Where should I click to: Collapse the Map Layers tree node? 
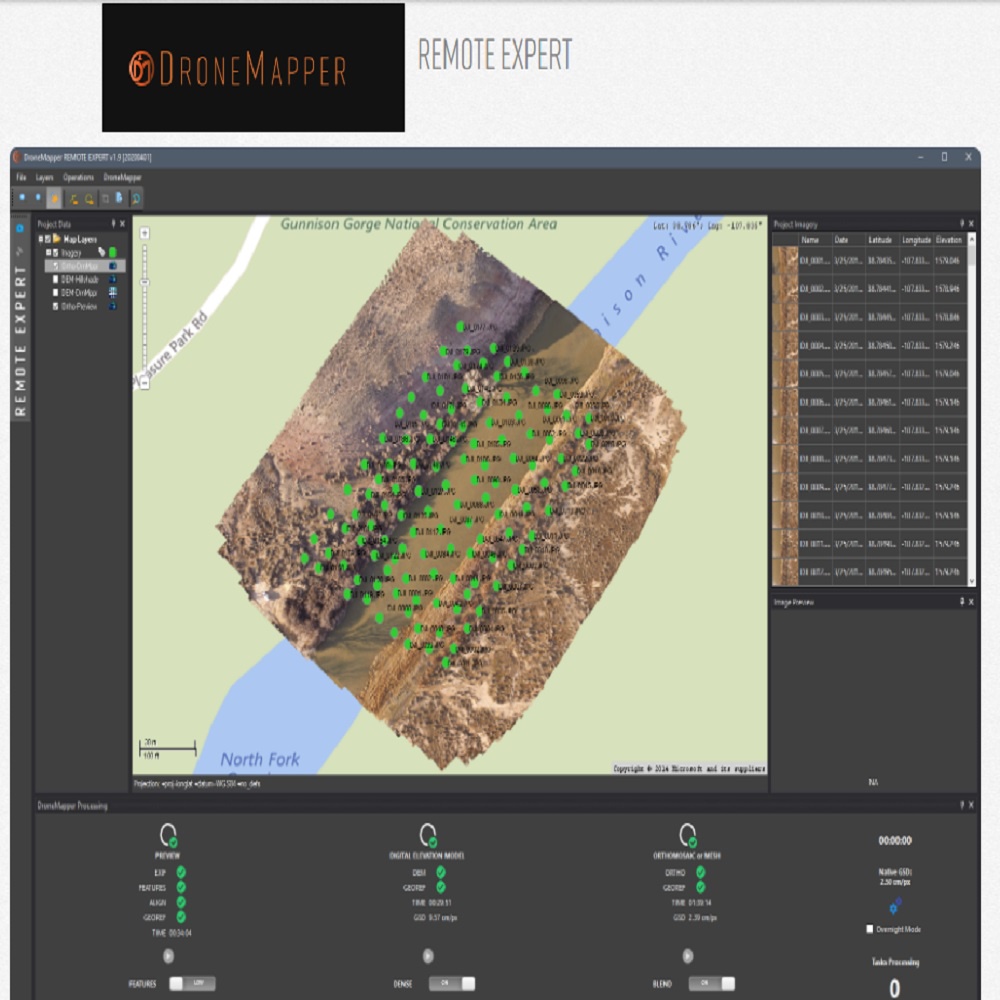[40, 239]
